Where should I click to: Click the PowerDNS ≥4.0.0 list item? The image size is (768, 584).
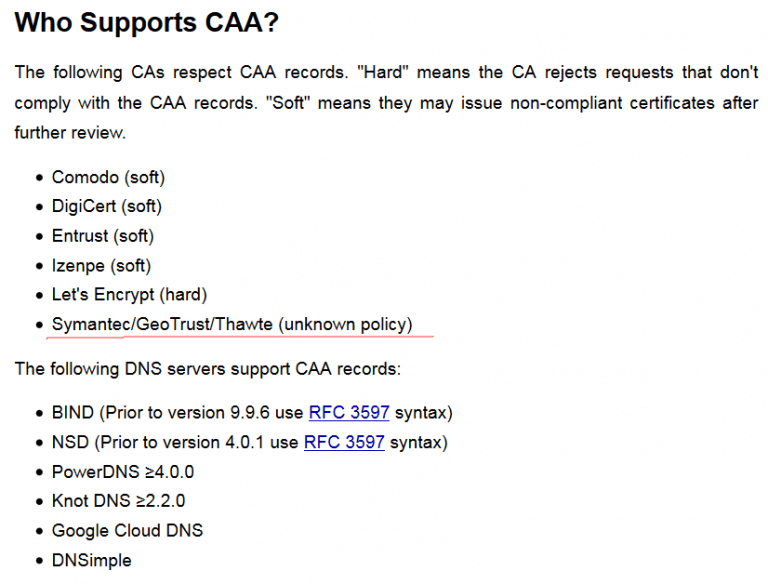(x=123, y=472)
